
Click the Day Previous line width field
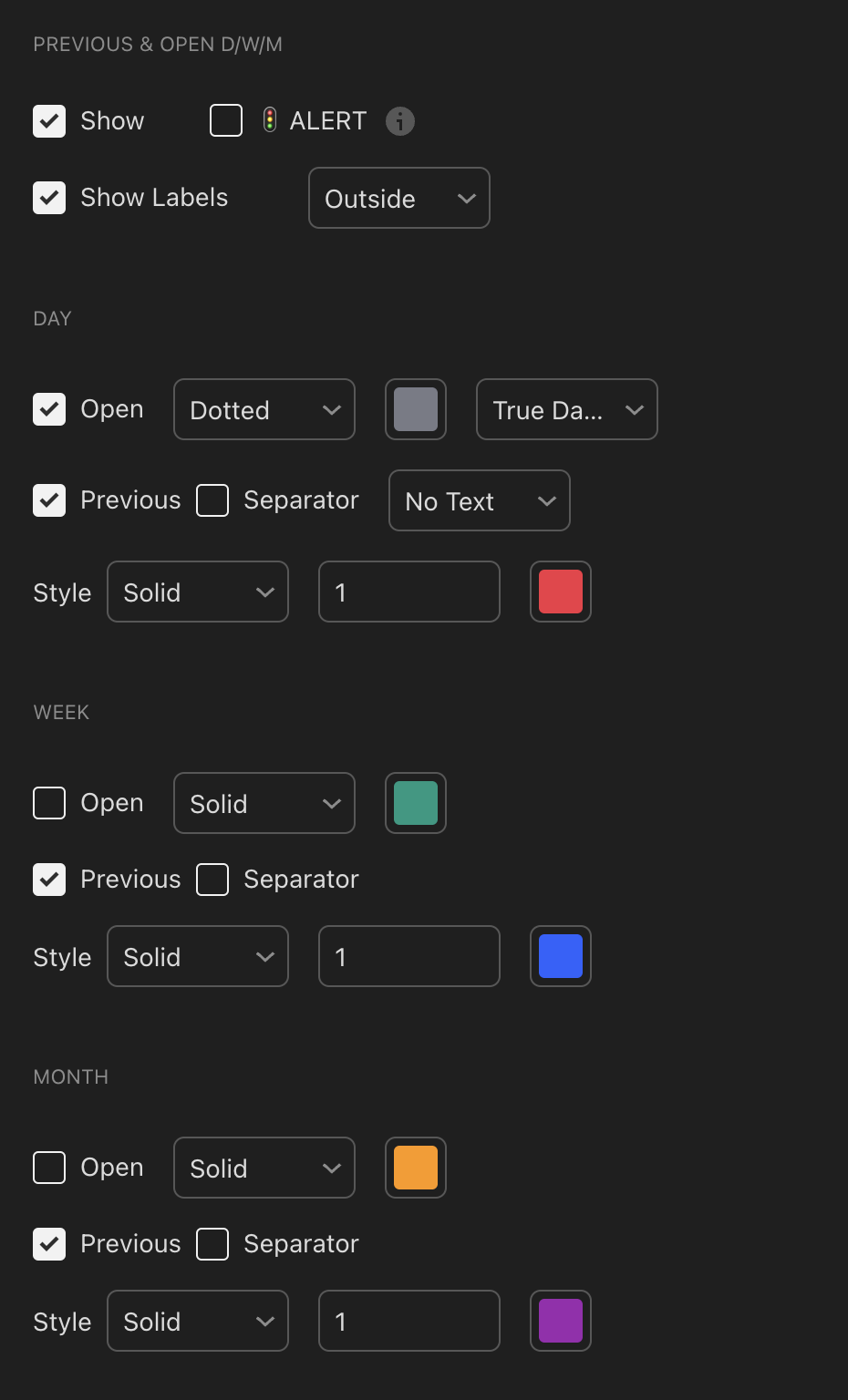(409, 592)
